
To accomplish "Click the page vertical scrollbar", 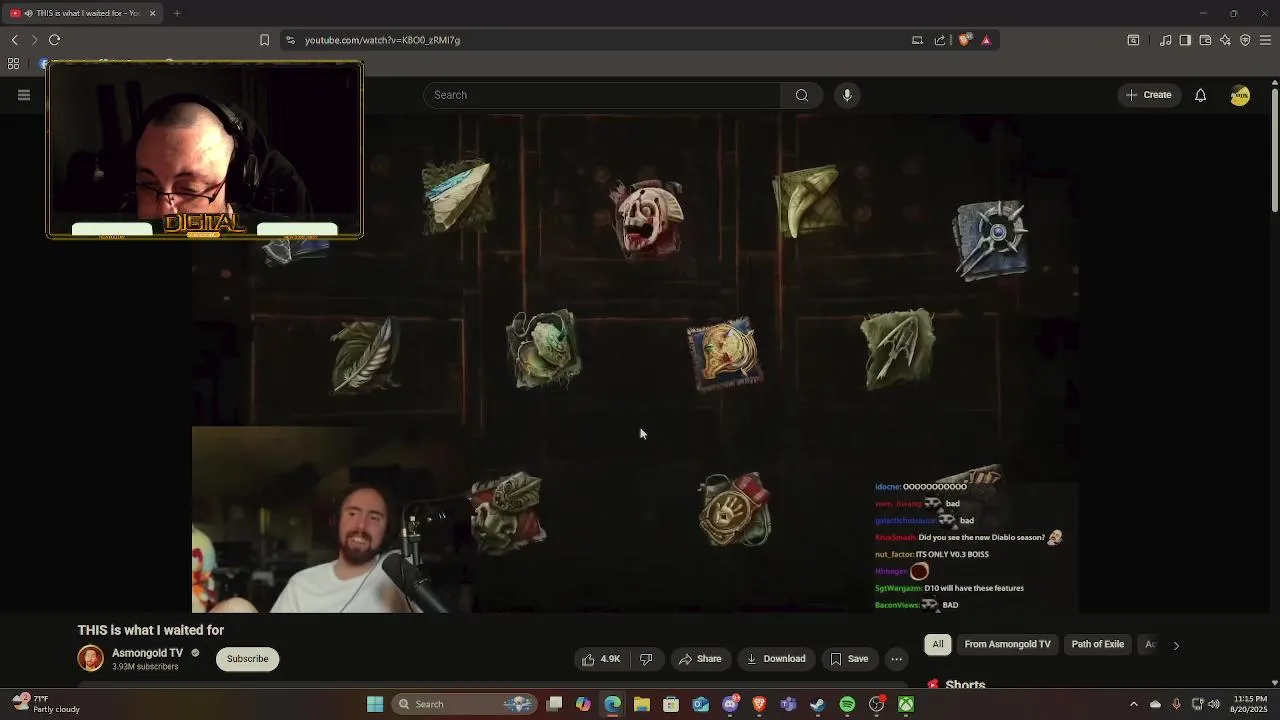I will [x=1274, y=150].
